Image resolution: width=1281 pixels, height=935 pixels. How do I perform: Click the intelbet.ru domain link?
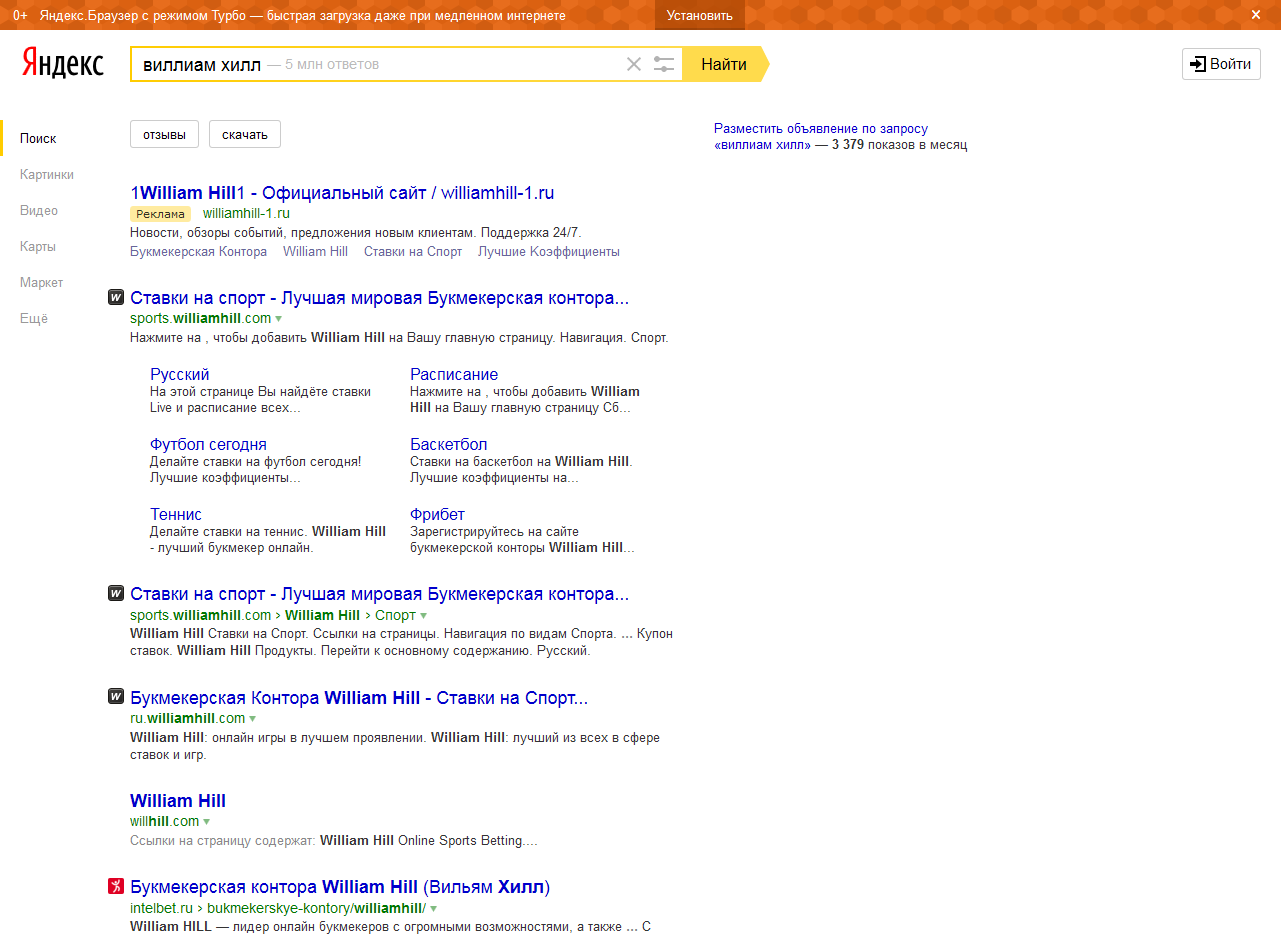click(161, 908)
